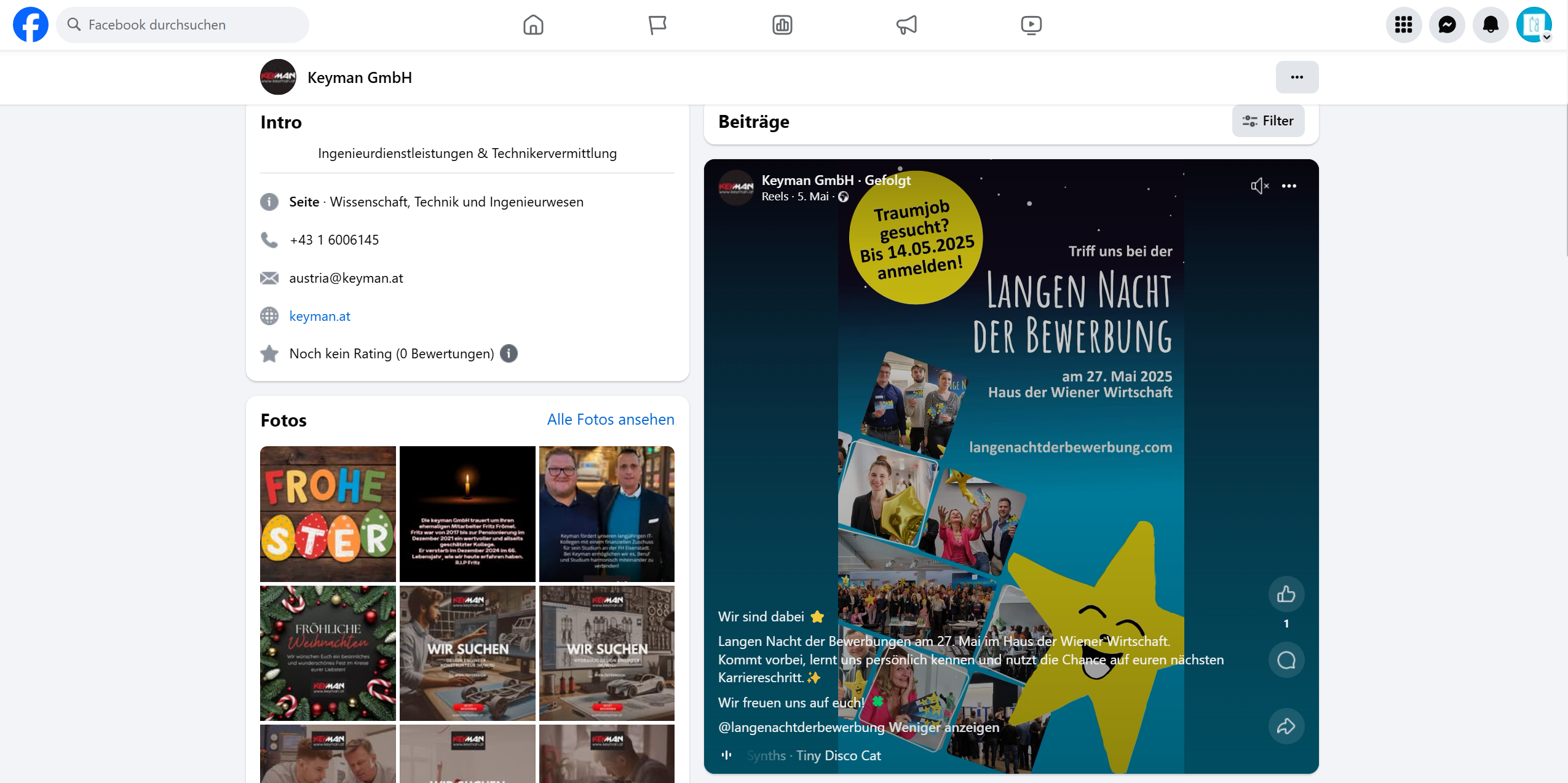Unmute the reel with speaker icon
Image resolution: width=1568 pixels, height=783 pixels.
click(1259, 186)
